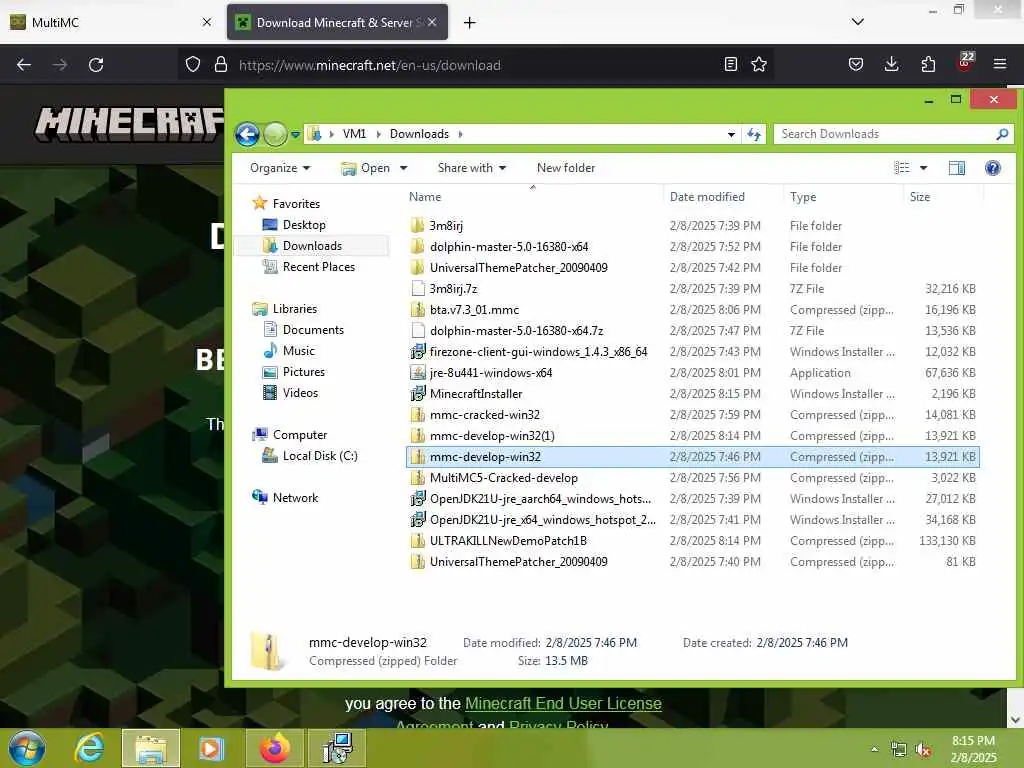This screenshot has width=1024, height=768.
Task: Select the firezone-client-gui-windows installer icon
Action: (418, 351)
